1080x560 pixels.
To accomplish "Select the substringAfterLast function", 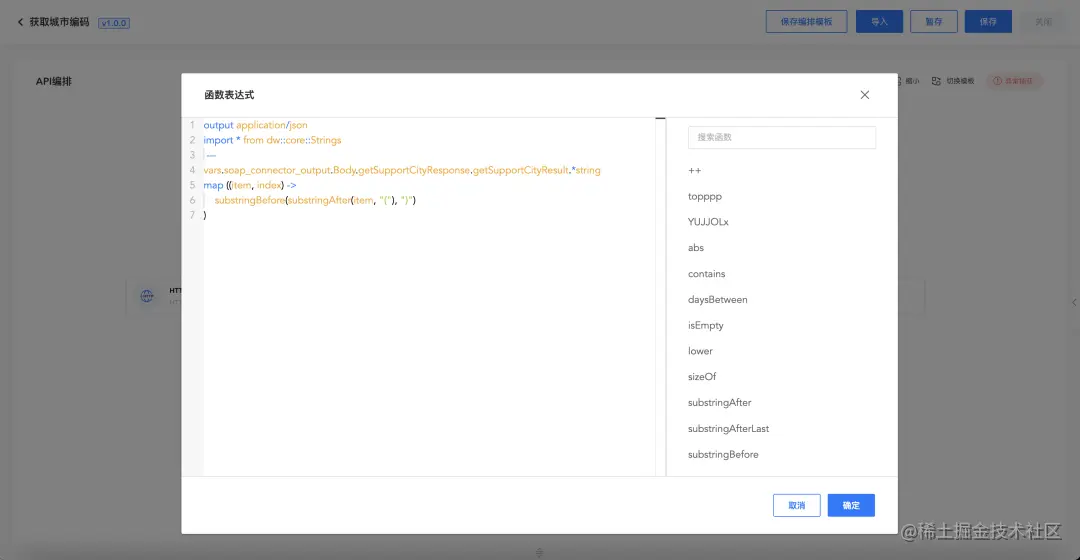I will pyautogui.click(x=728, y=428).
